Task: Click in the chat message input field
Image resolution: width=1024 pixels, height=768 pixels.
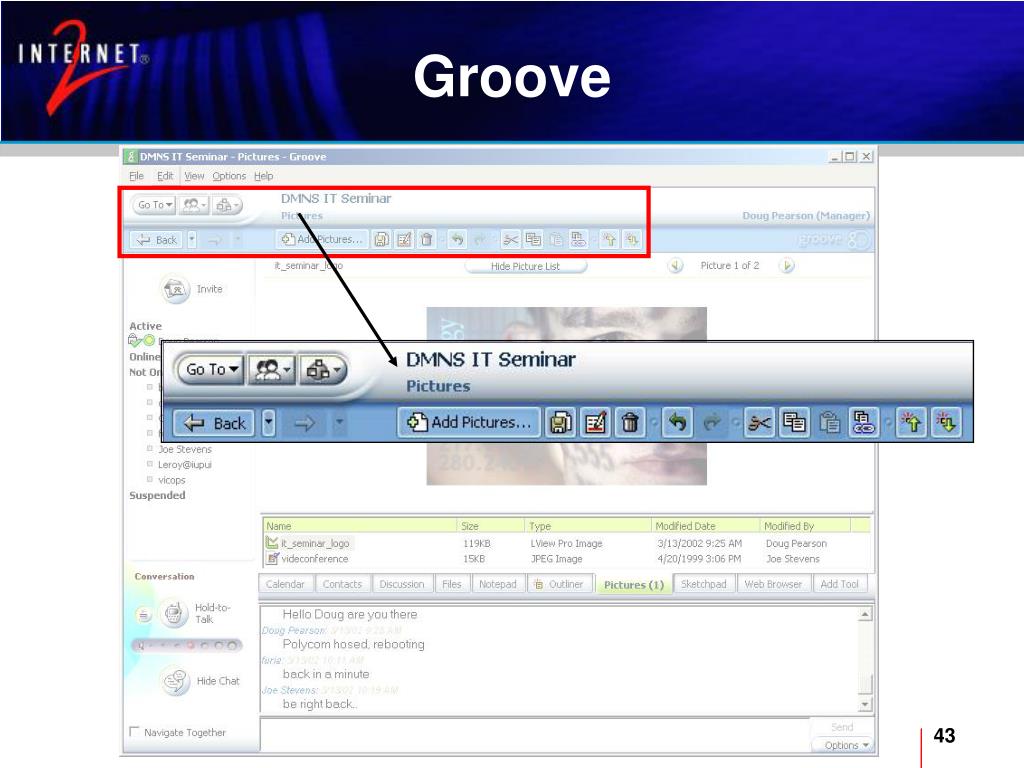Action: click(534, 735)
